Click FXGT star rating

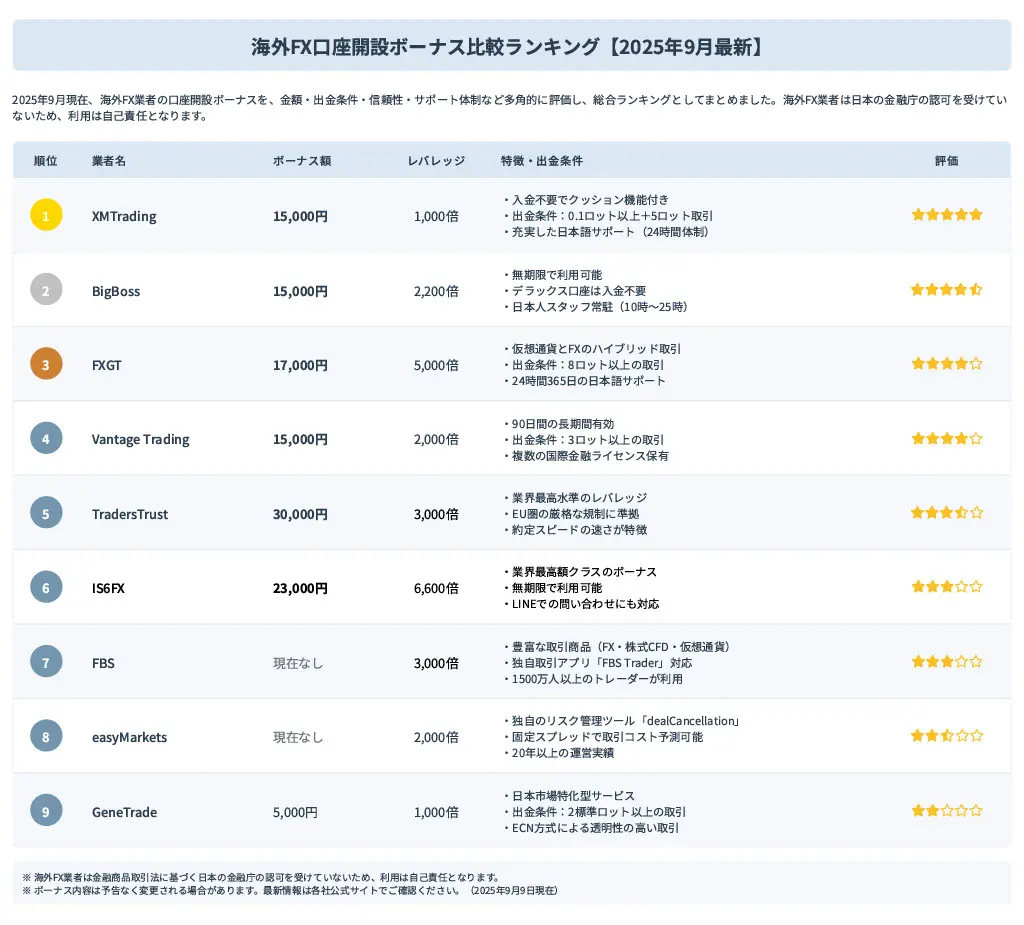[x=947, y=363]
